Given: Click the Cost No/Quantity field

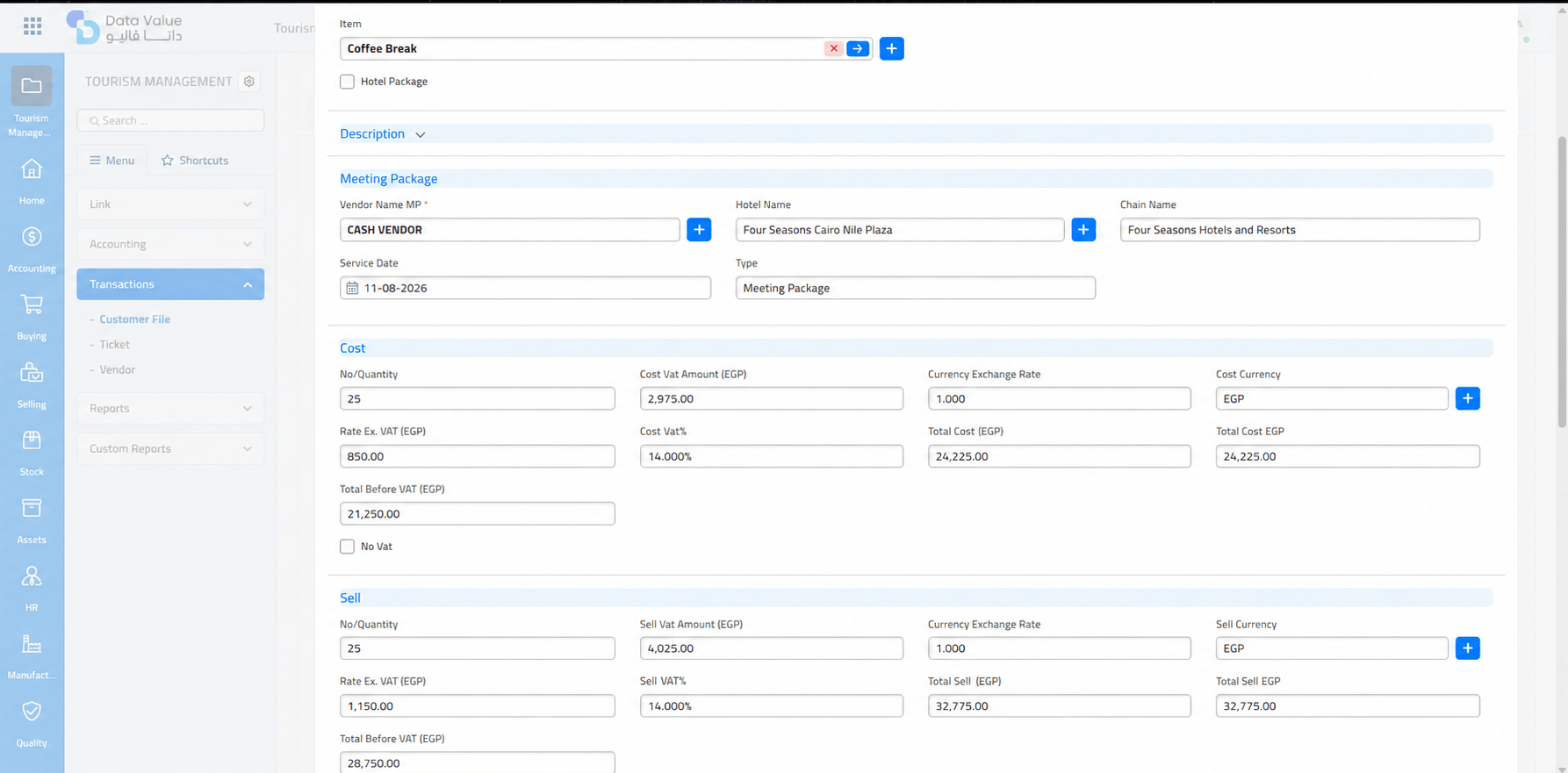Looking at the screenshot, I should [478, 398].
